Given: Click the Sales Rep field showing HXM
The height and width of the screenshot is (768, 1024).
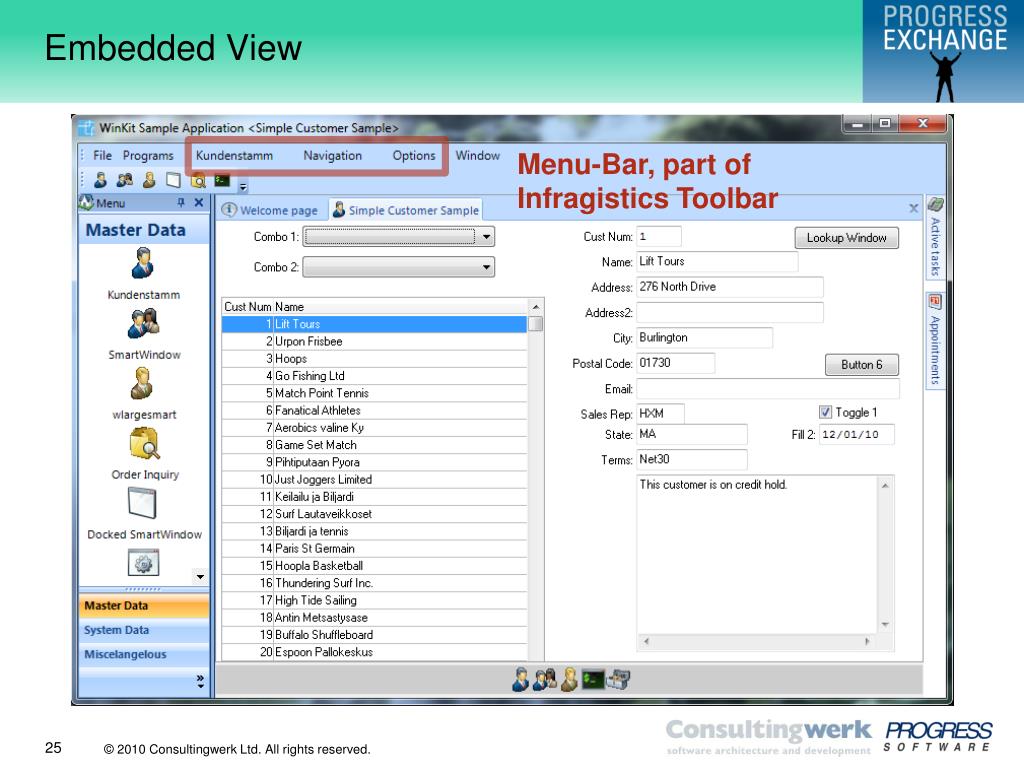Looking at the screenshot, I should coord(661,413).
